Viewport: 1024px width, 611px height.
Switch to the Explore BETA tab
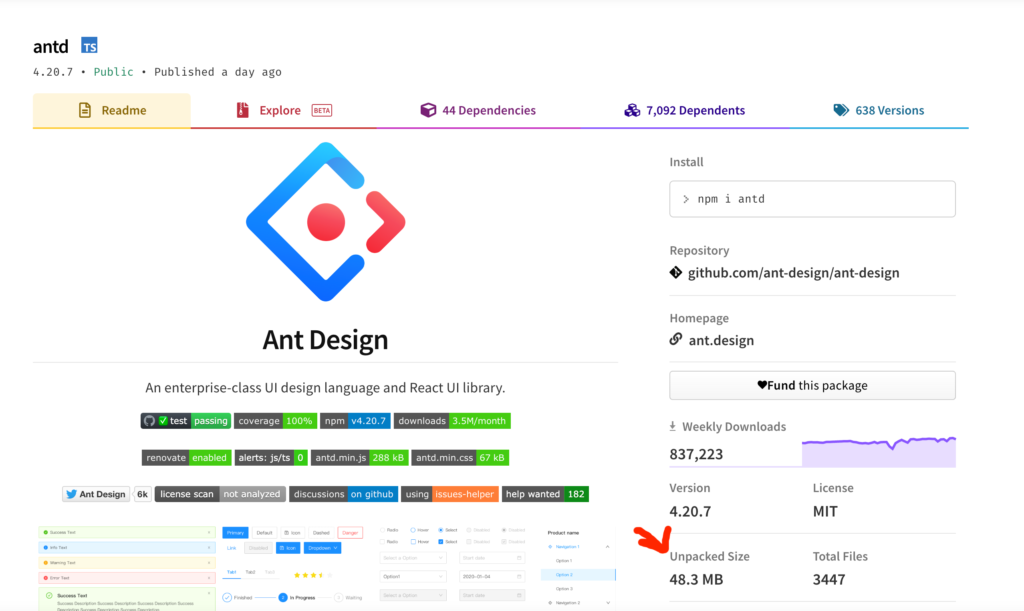coord(280,110)
